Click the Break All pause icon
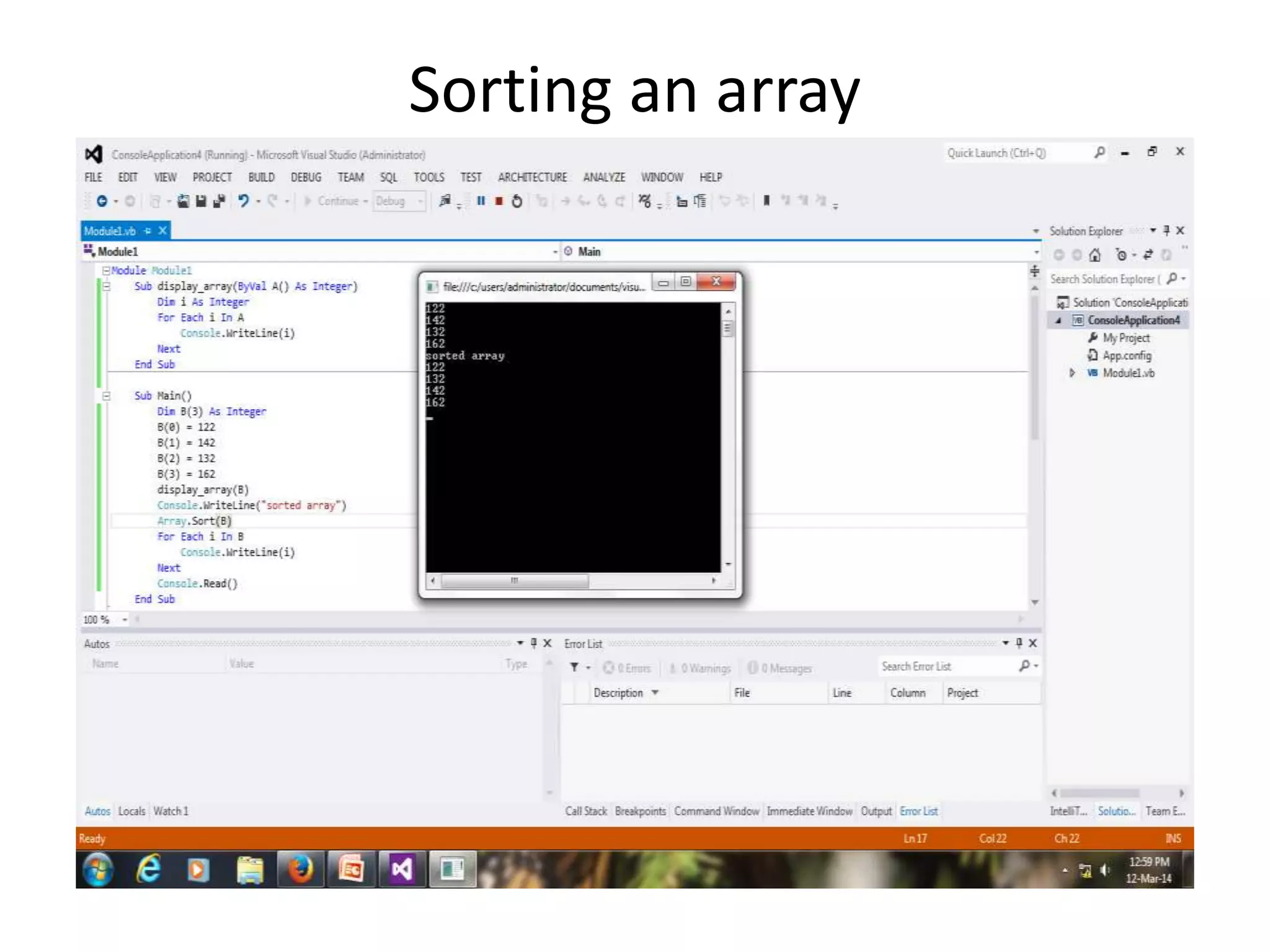The image size is (1270, 952). [x=481, y=201]
